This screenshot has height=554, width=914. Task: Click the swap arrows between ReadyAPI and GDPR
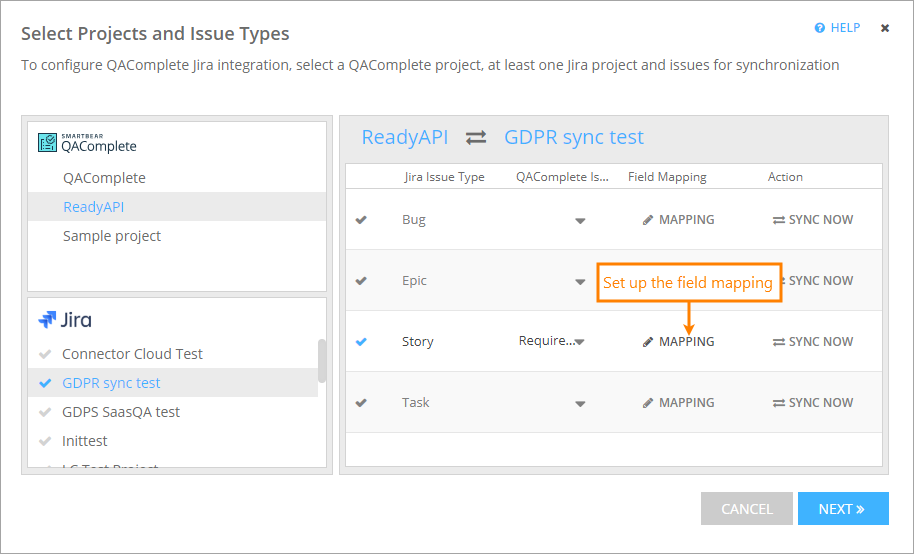476,138
